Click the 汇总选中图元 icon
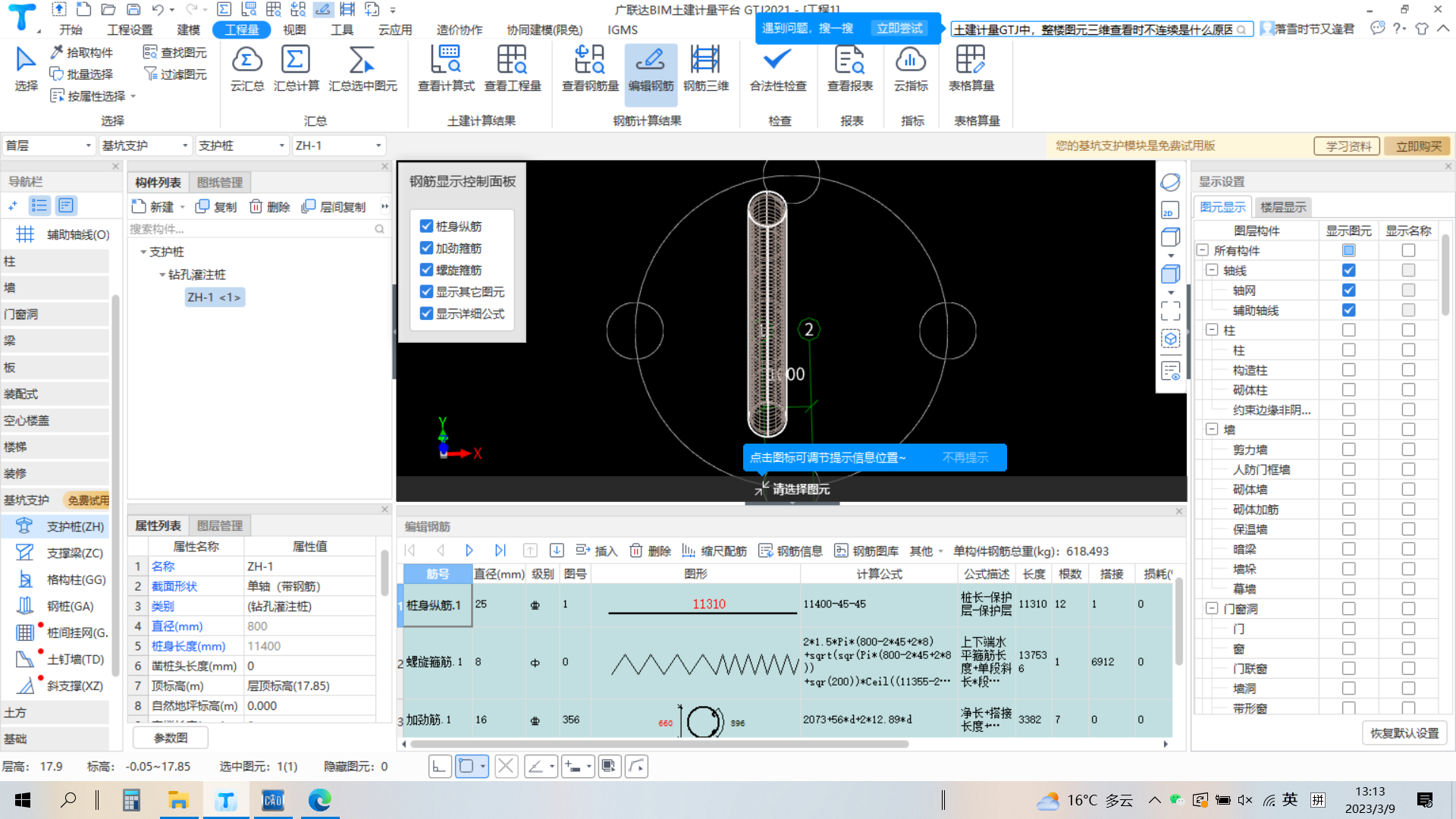1456x819 pixels. 362,68
